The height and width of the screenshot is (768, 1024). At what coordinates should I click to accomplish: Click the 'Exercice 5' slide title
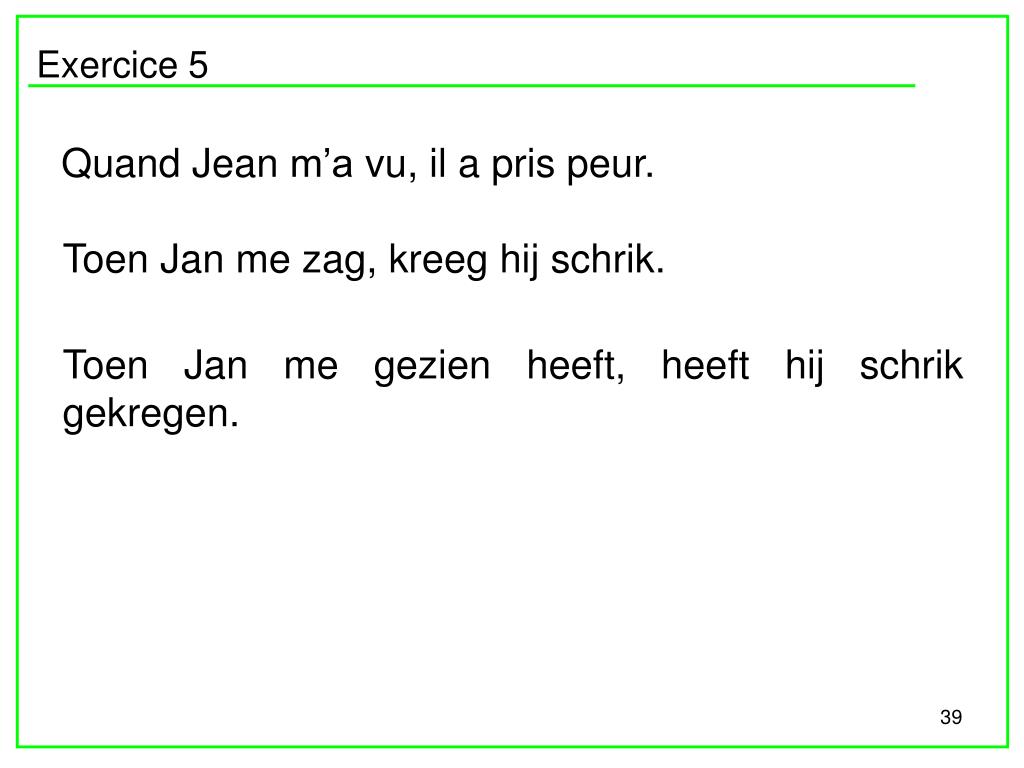click(x=123, y=65)
